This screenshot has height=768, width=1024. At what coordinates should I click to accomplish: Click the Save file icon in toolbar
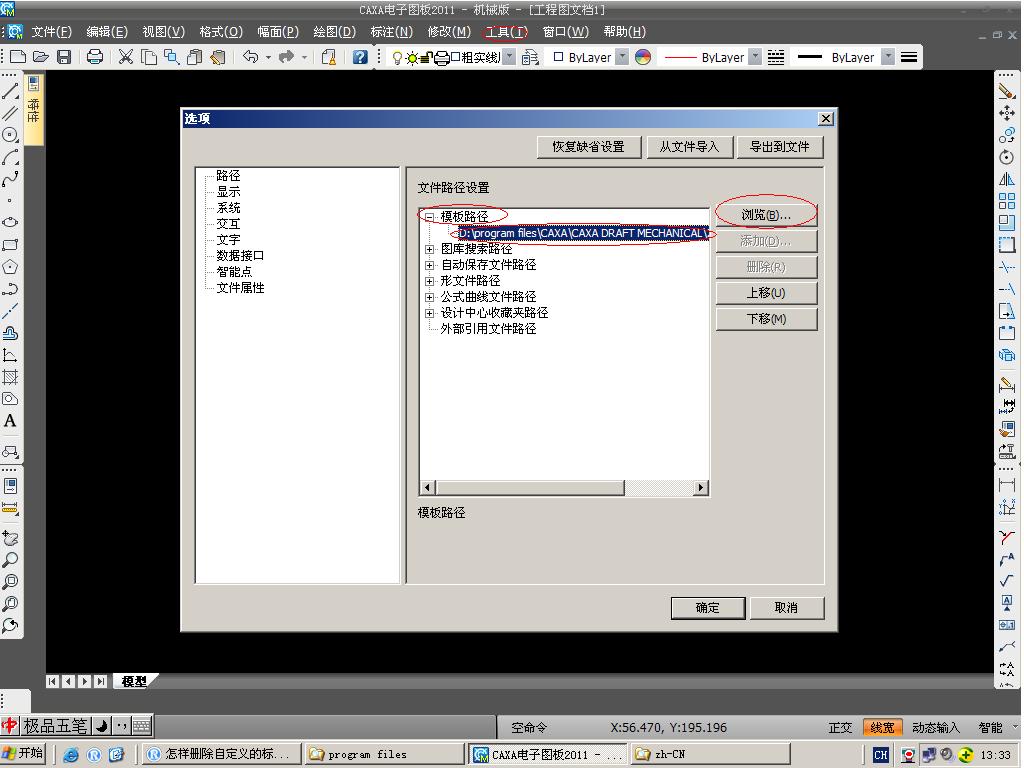tap(64, 57)
